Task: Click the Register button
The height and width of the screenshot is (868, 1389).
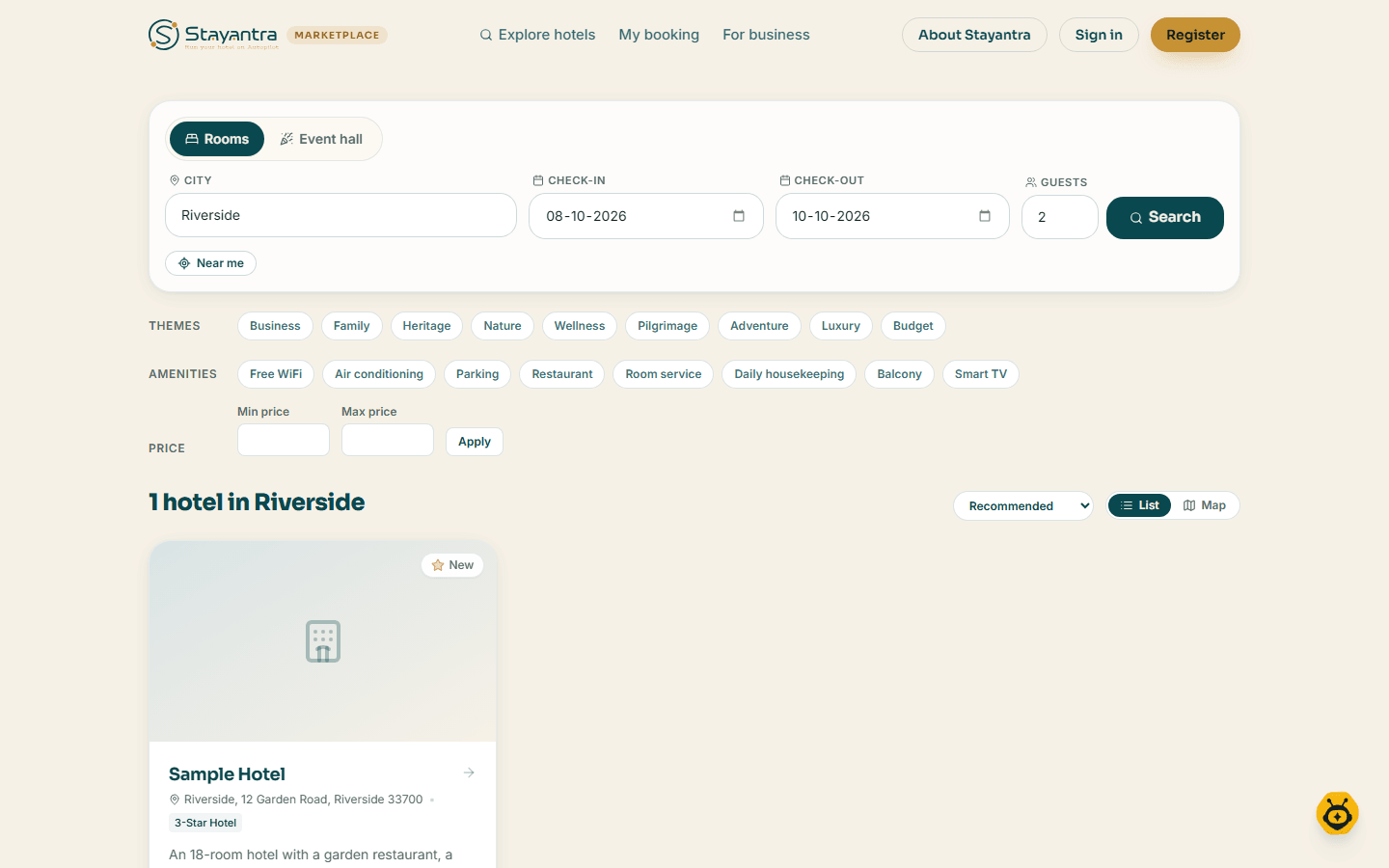Action: pyautogui.click(x=1195, y=35)
